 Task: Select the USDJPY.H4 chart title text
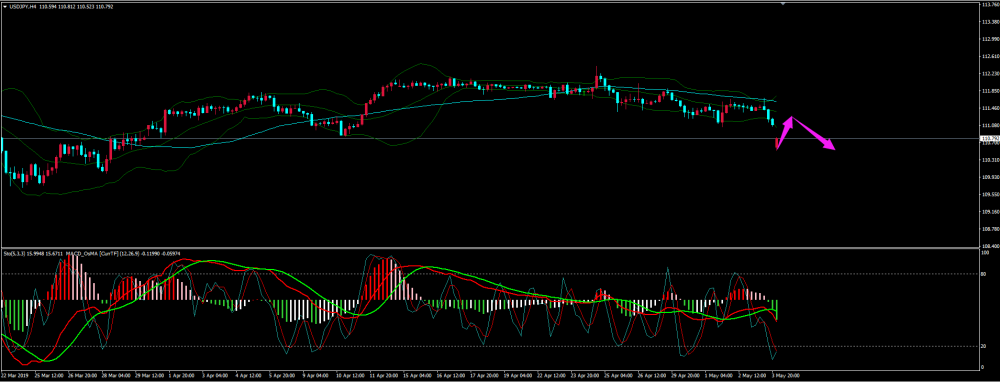(x=22, y=6)
